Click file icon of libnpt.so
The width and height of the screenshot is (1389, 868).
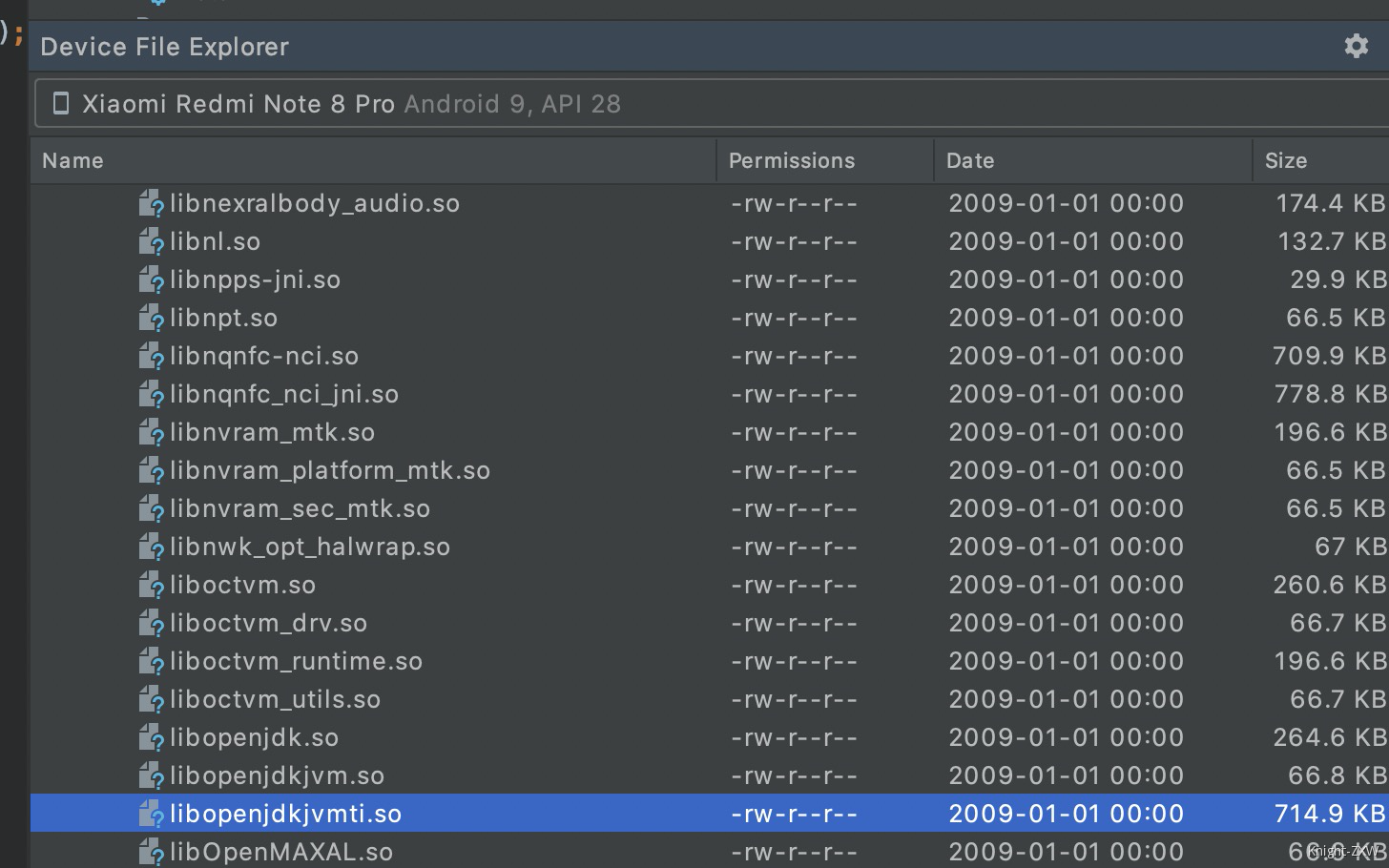(151, 318)
